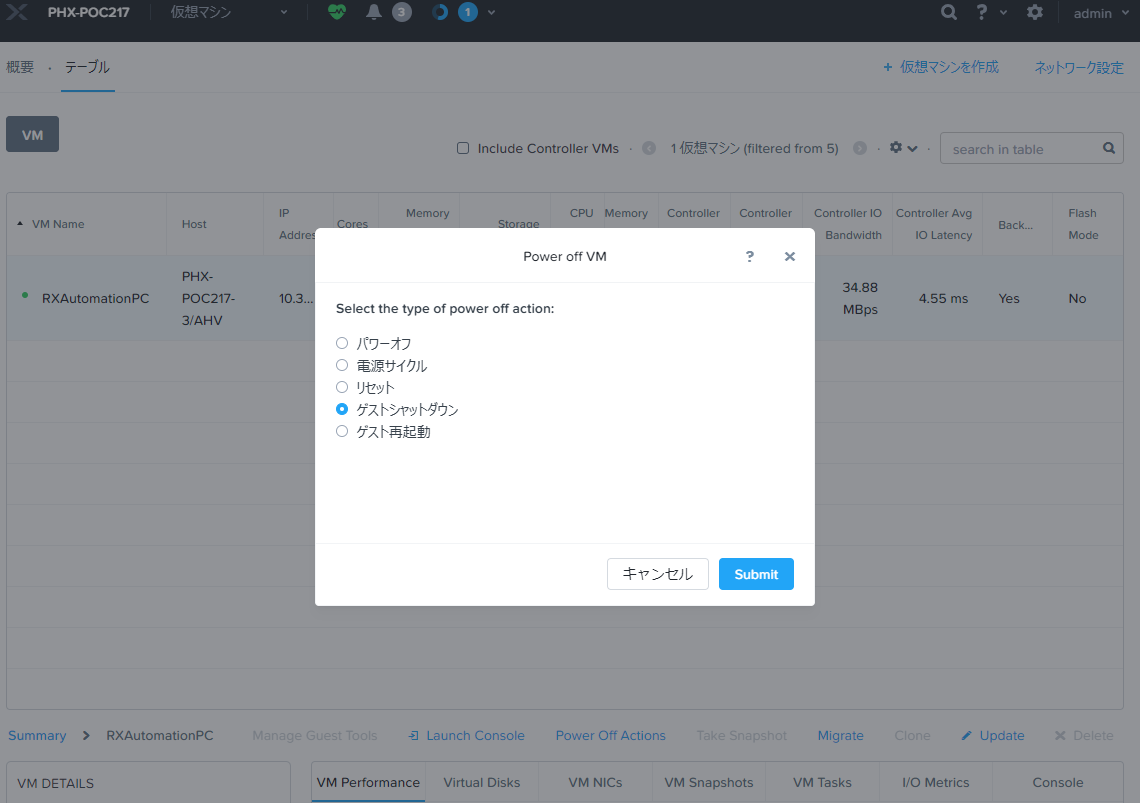Open cluster health heart icon

(x=337, y=13)
